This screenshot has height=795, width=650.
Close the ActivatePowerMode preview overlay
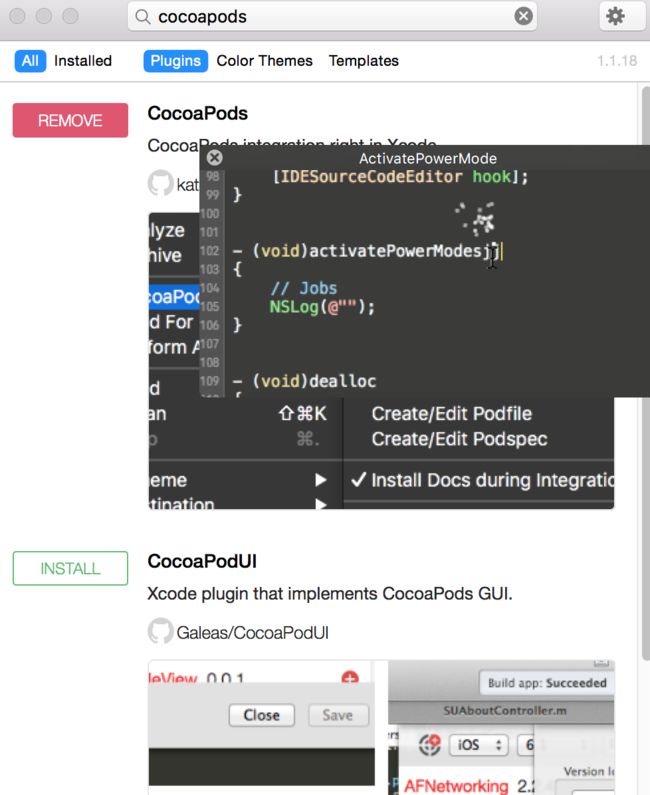coord(214,158)
